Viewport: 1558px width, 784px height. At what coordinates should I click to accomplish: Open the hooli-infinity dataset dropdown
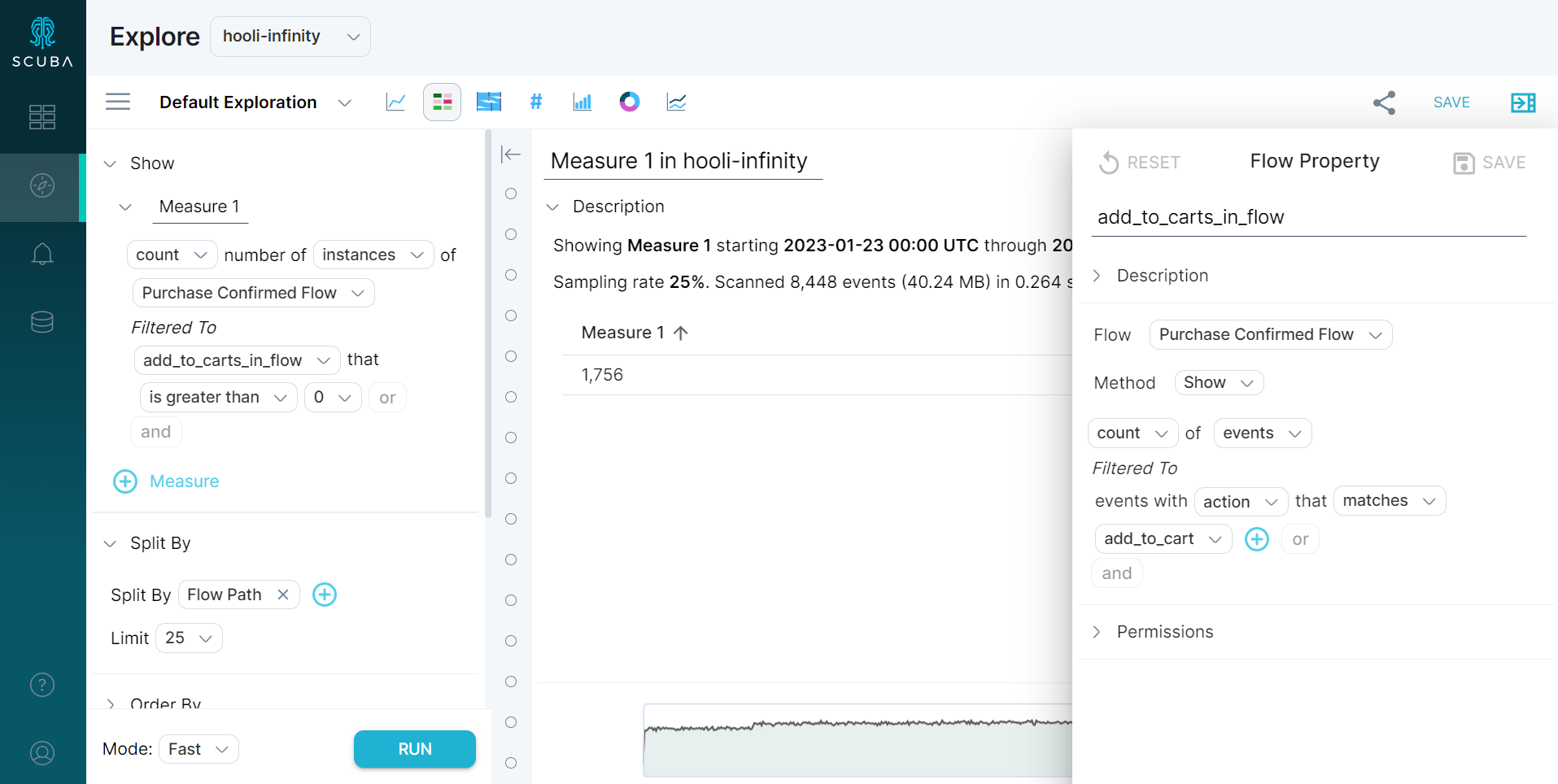[x=290, y=37]
